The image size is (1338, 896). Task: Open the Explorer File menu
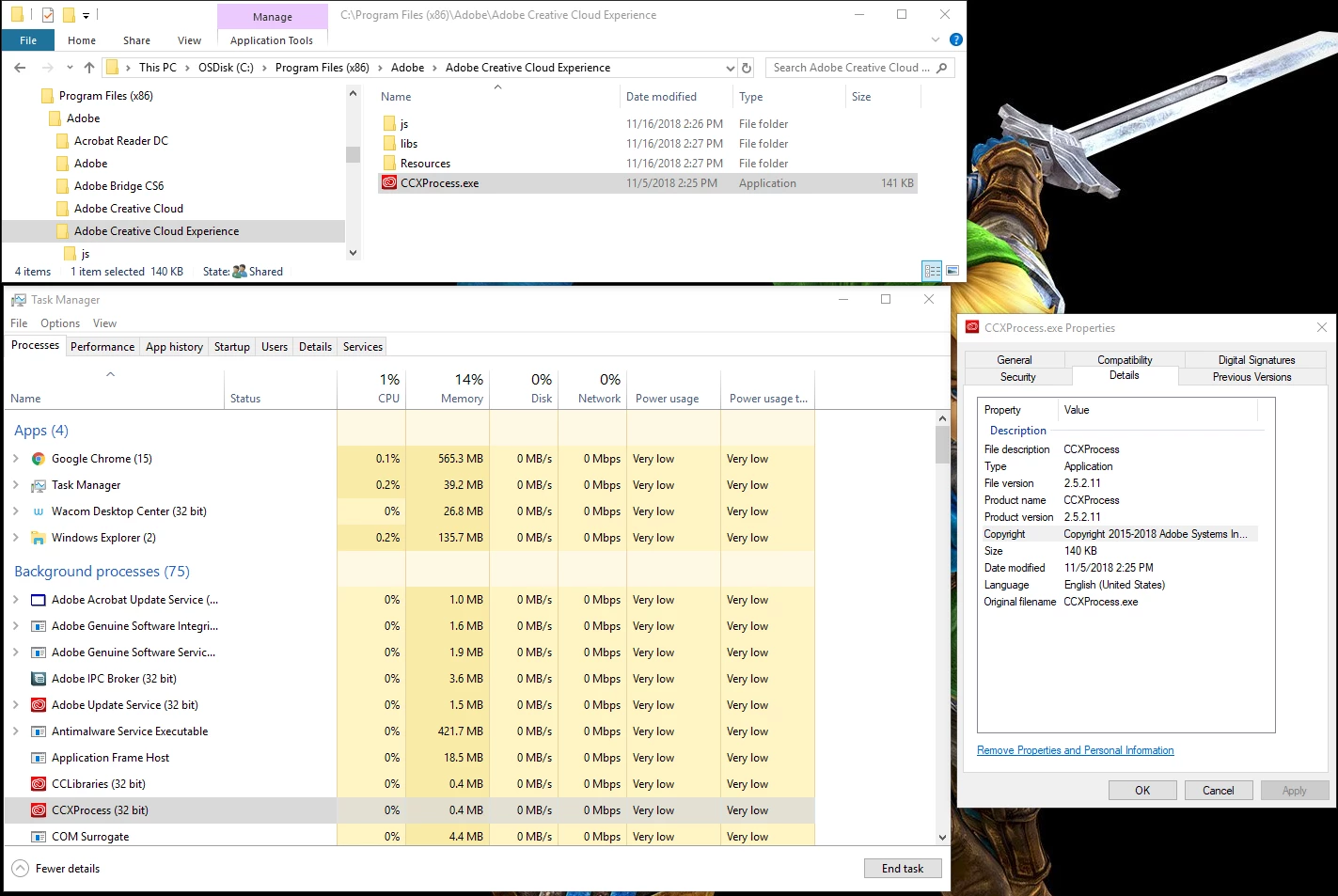(x=28, y=40)
